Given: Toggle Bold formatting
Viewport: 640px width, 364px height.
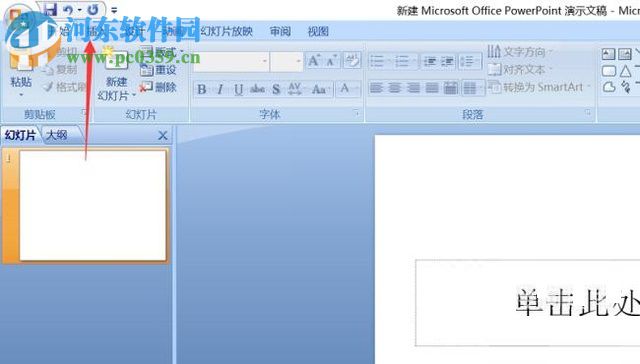Looking at the screenshot, I should point(202,89).
